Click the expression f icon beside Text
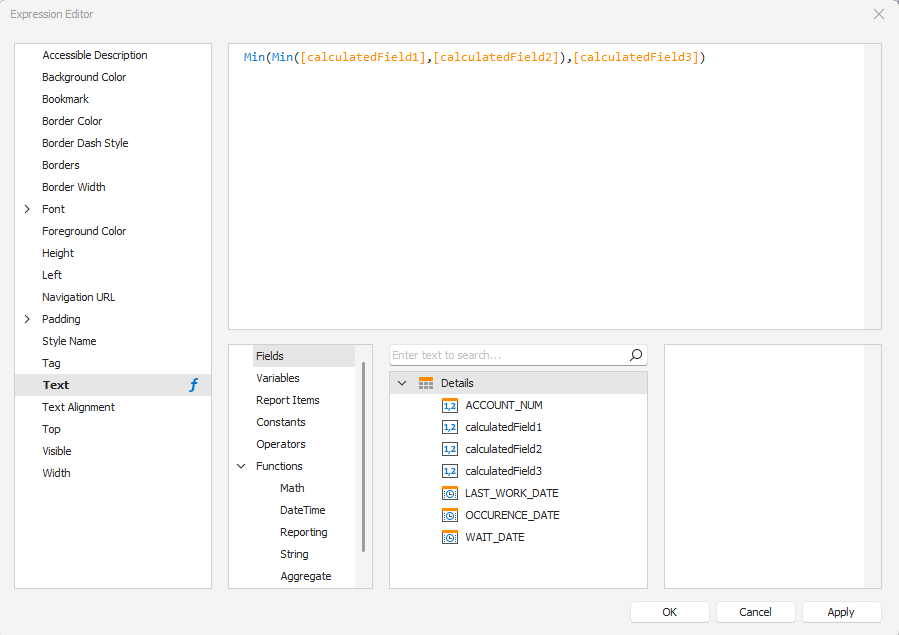The image size is (899, 635). tap(194, 385)
